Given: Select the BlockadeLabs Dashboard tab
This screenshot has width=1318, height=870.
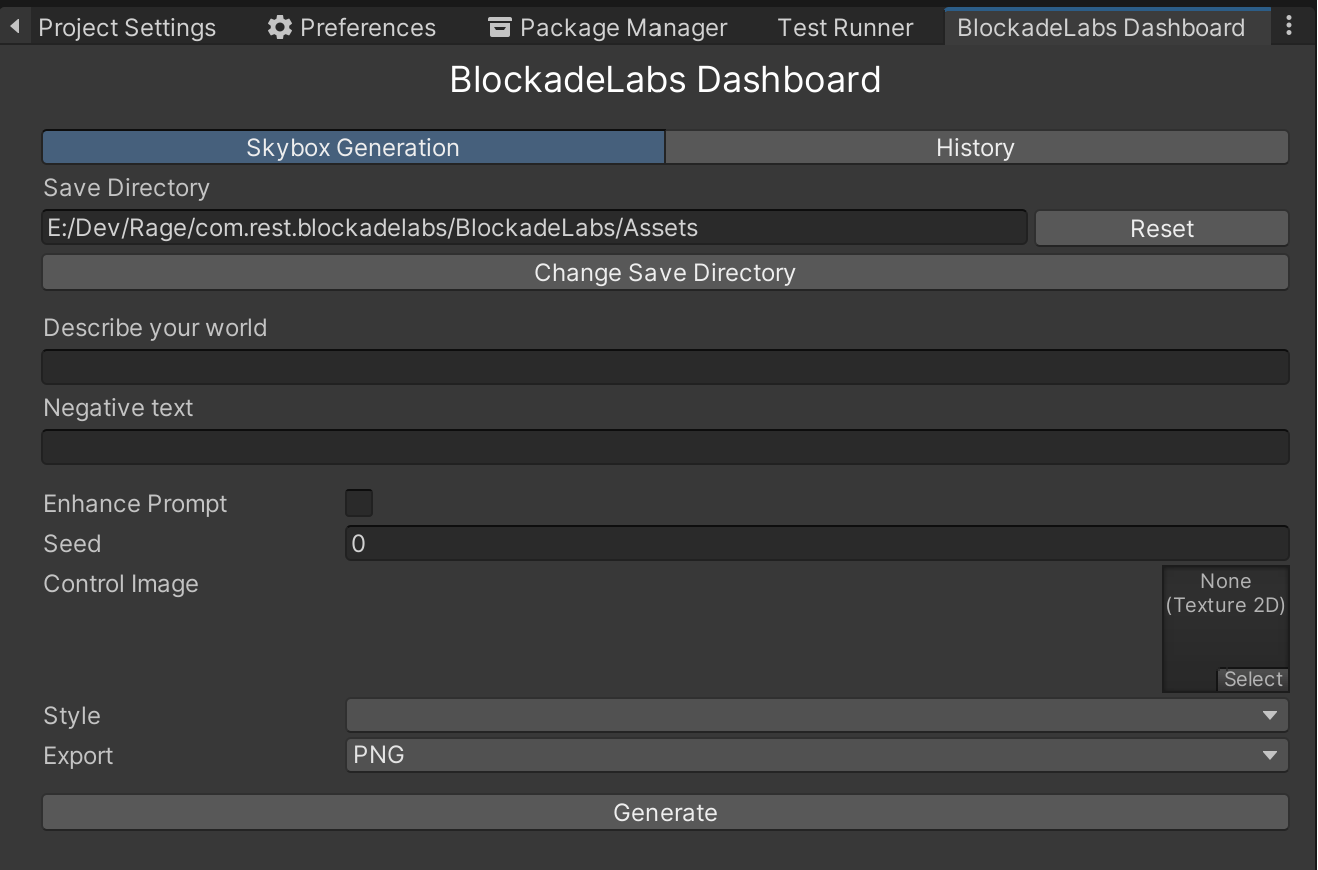Looking at the screenshot, I should coord(1101,27).
